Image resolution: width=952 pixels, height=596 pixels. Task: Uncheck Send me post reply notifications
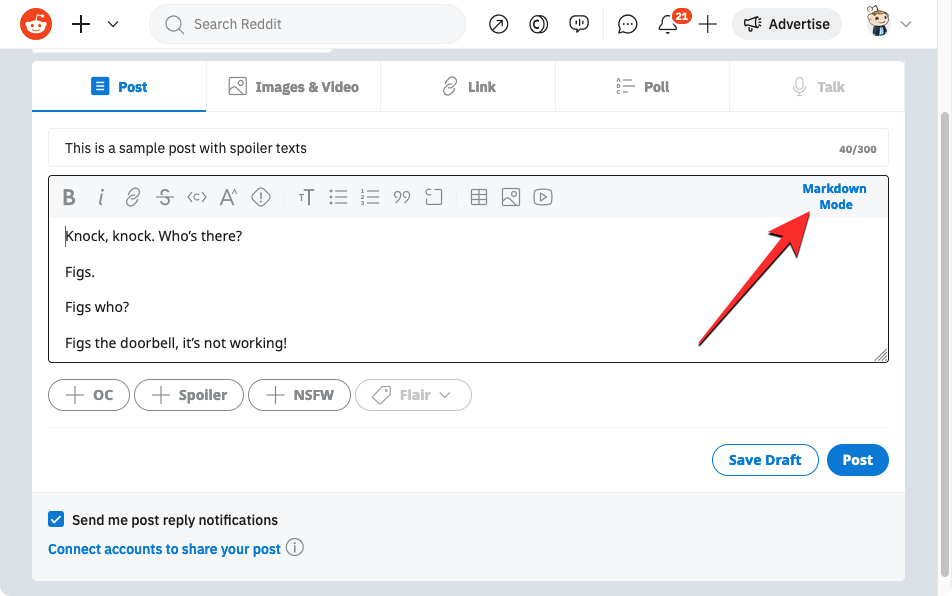[56, 520]
